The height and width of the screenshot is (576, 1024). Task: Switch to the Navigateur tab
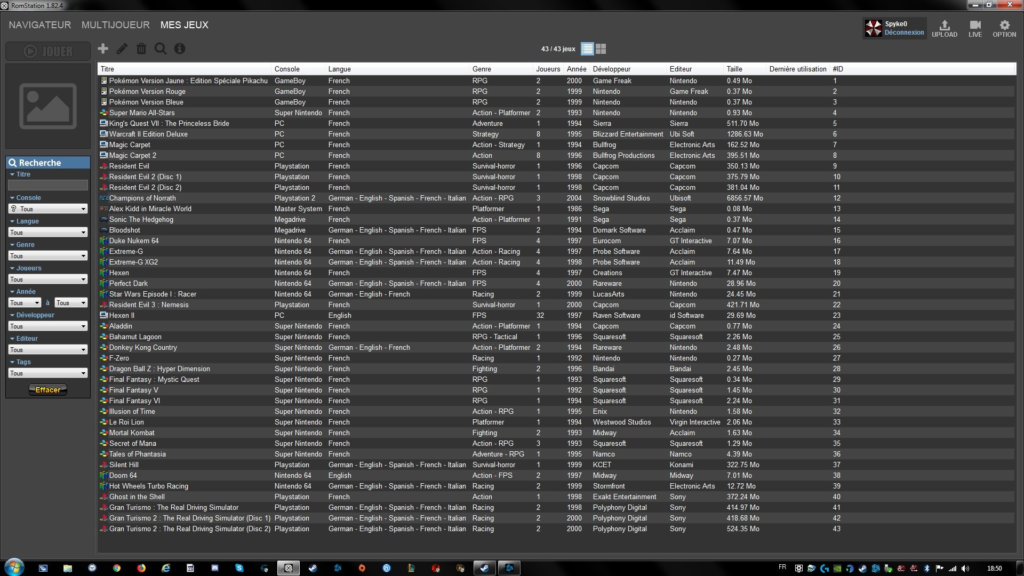click(40, 24)
